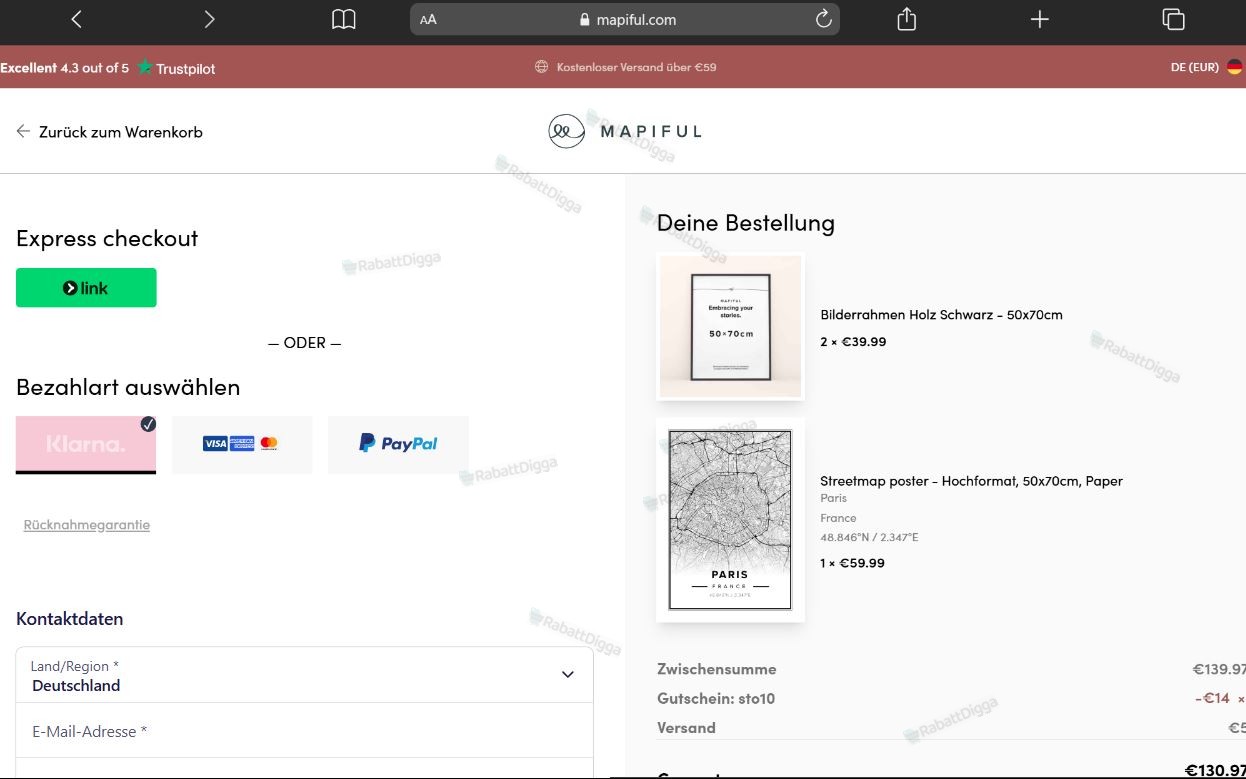This screenshot has width=1246, height=779.
Task: Reload the mapiful.com page
Action: tap(824, 19)
